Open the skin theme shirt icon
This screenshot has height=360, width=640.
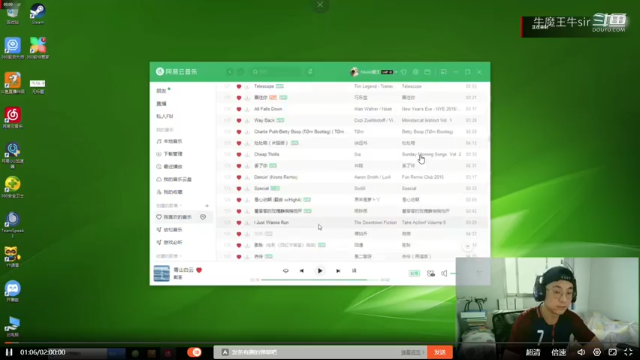[x=404, y=72]
